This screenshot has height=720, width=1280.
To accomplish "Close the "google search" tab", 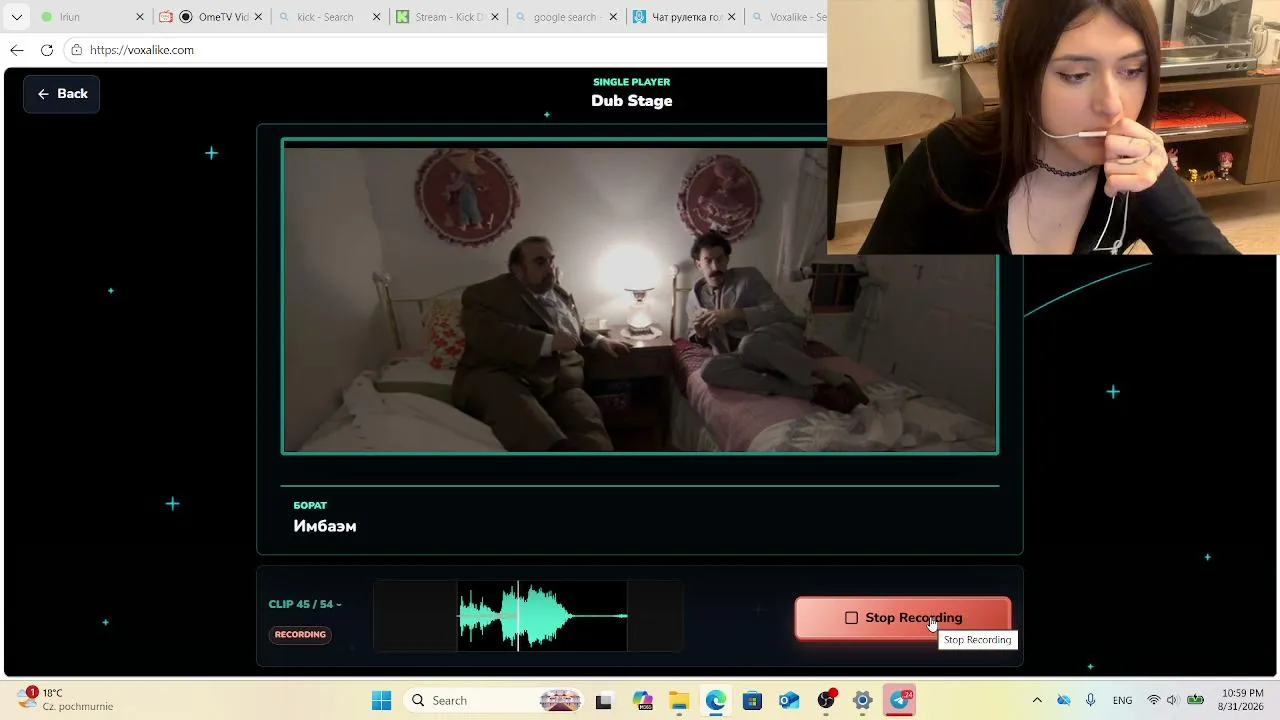I will coord(613,17).
